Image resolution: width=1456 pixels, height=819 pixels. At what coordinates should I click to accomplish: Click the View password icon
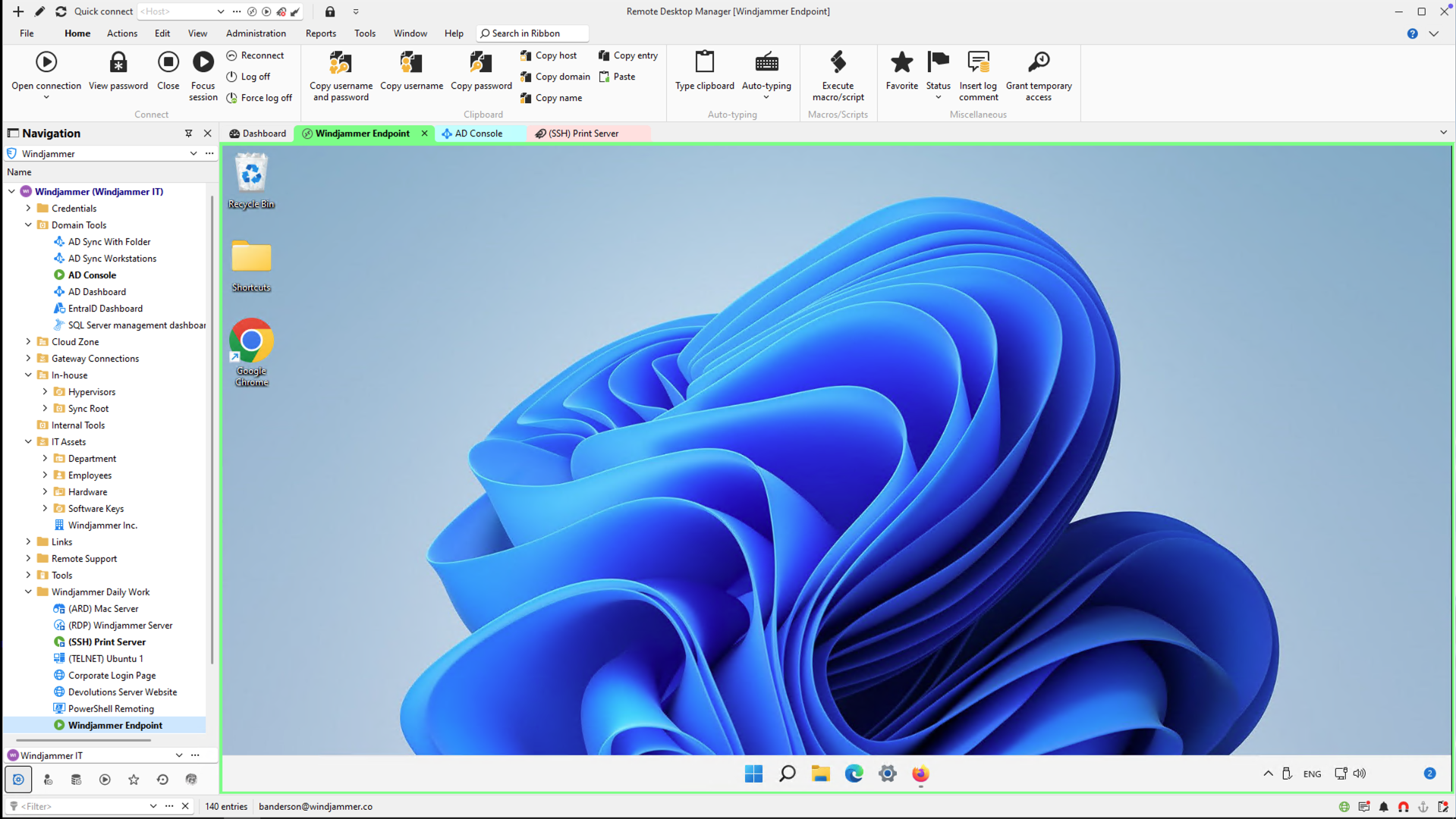[118, 72]
